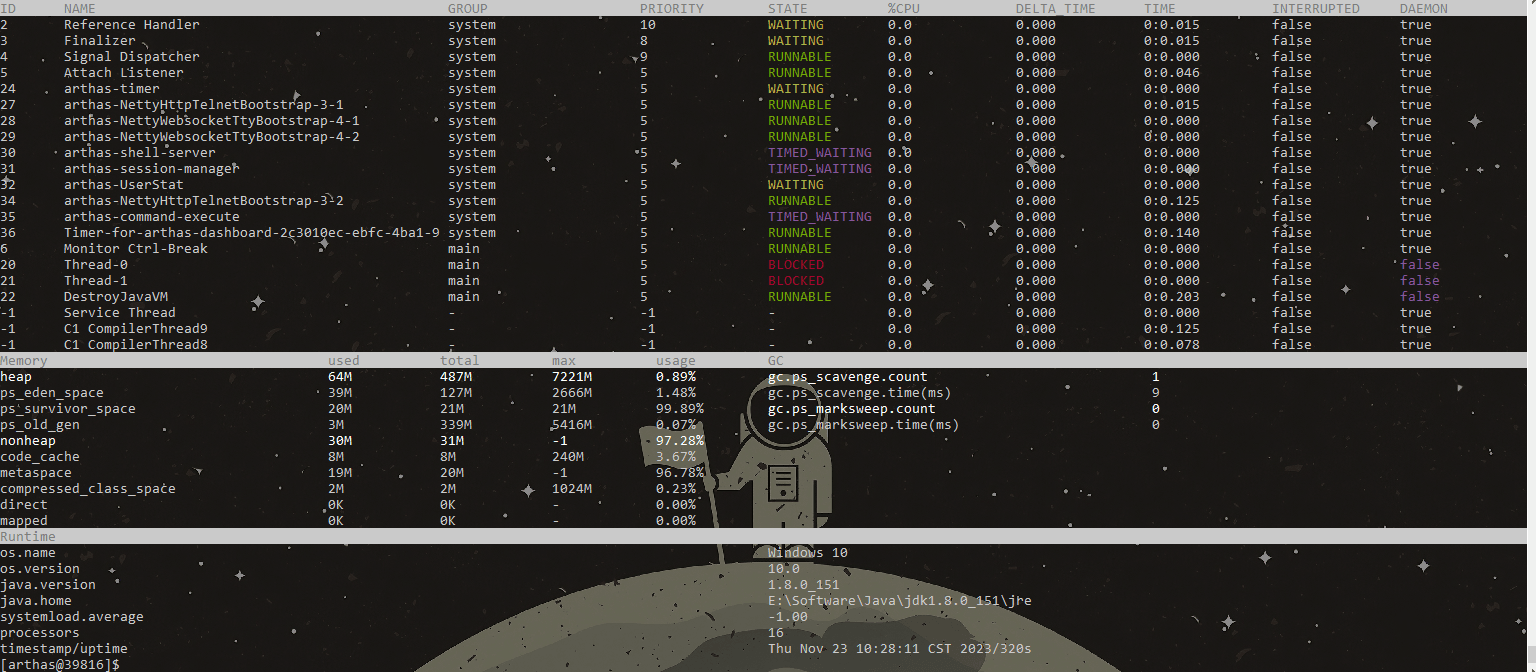This screenshot has width=1536, height=672.
Task: Select the 'Service Thread' name
Action: pyautogui.click(x=120, y=313)
